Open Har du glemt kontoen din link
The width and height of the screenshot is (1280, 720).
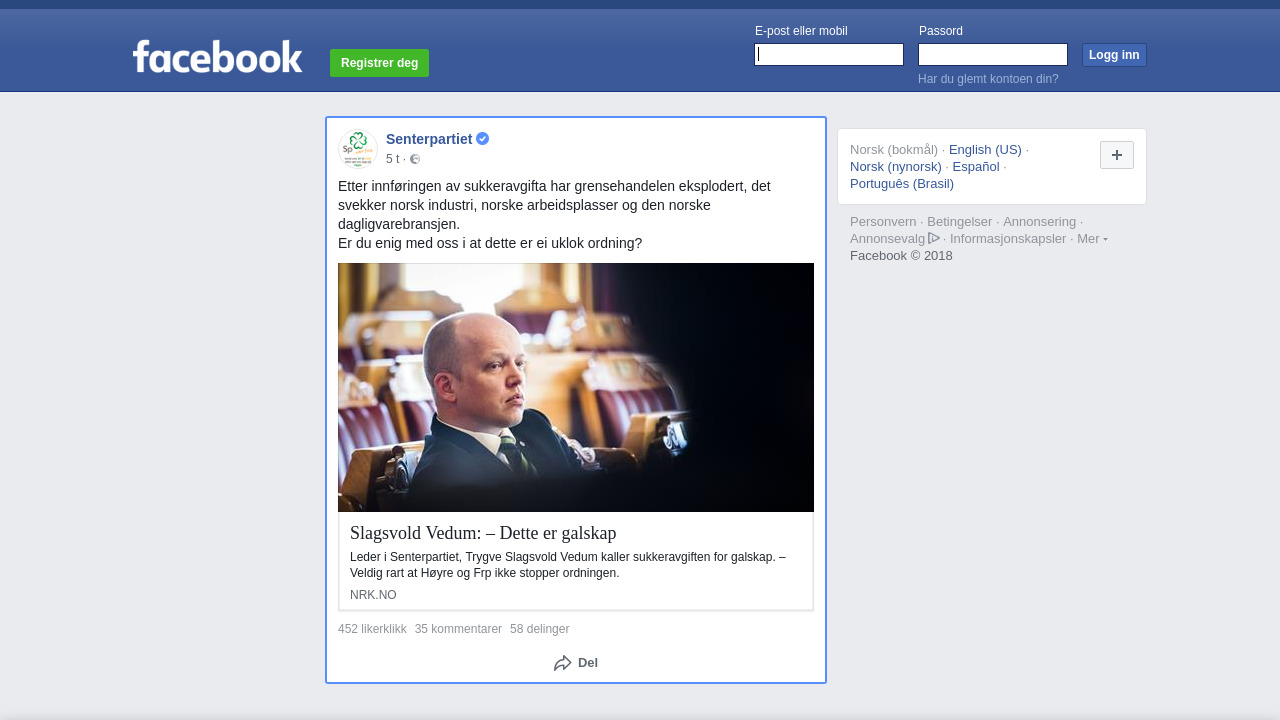pos(988,79)
